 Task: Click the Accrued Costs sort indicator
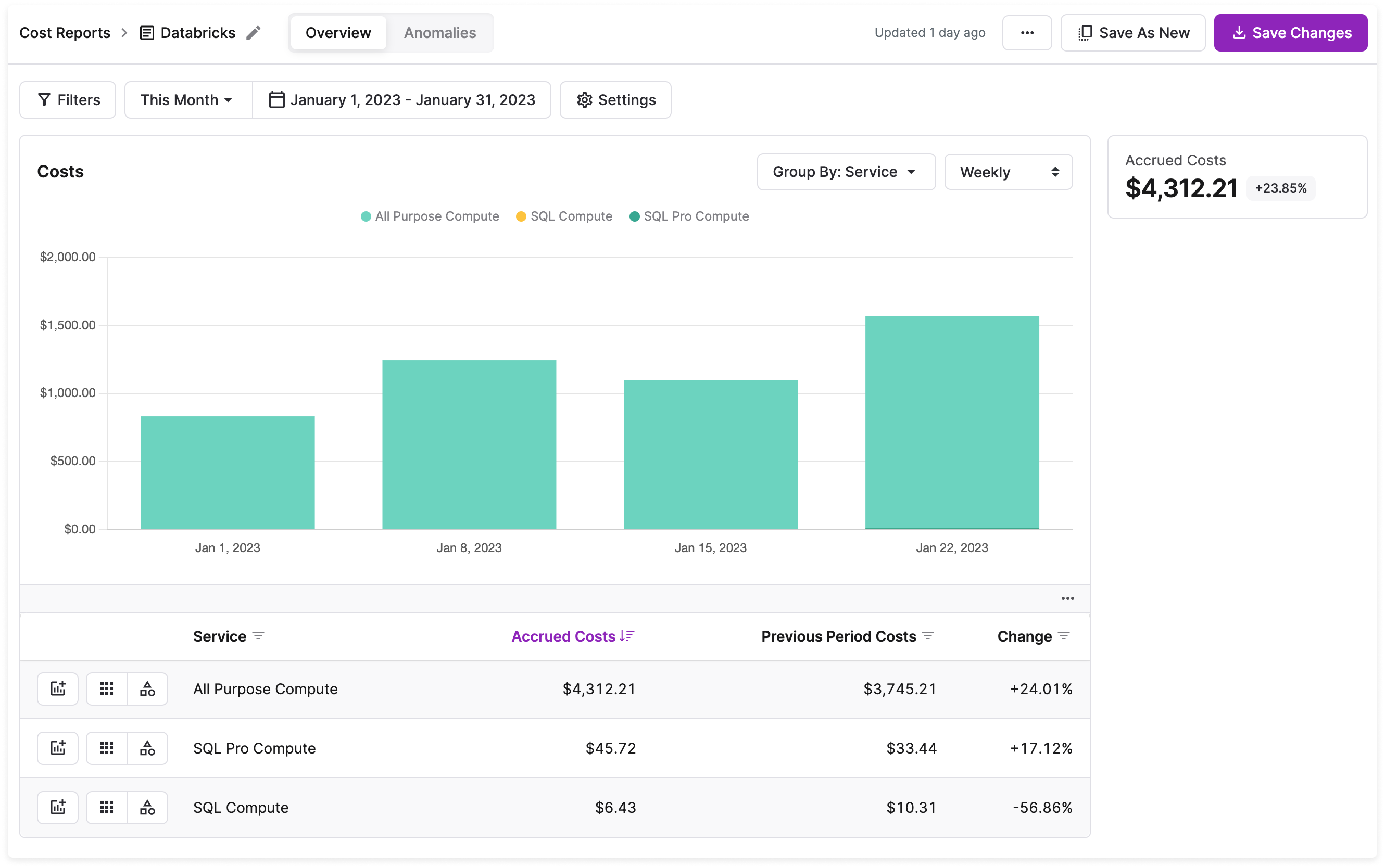coord(626,636)
